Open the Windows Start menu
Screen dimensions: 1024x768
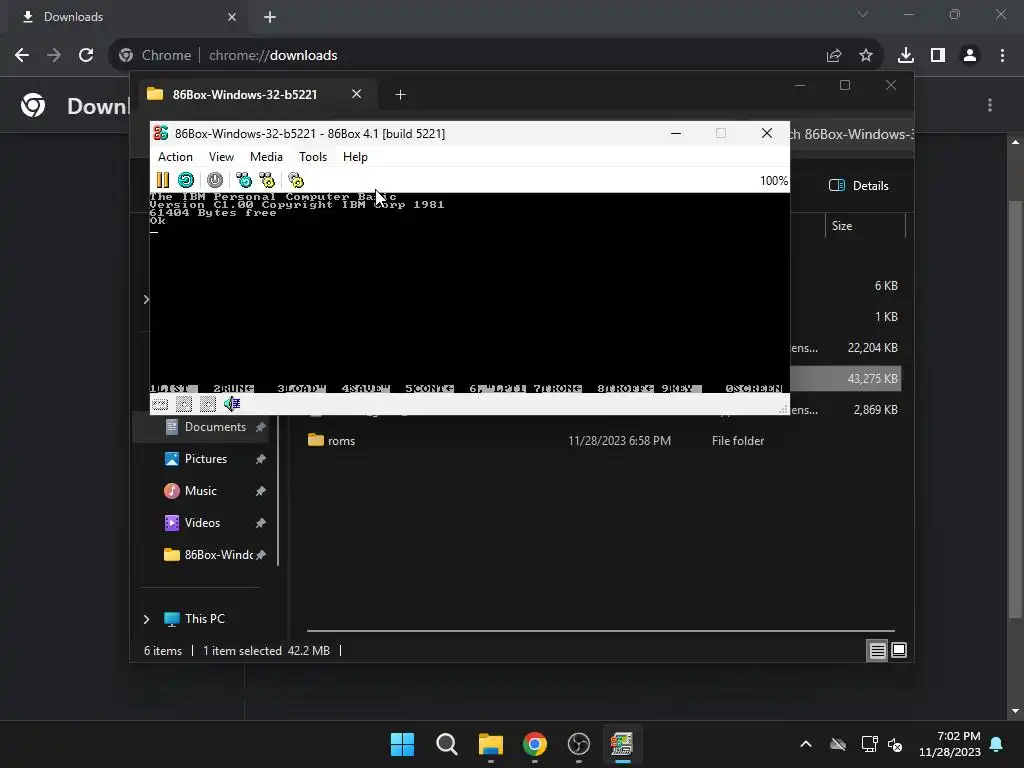pyautogui.click(x=402, y=744)
